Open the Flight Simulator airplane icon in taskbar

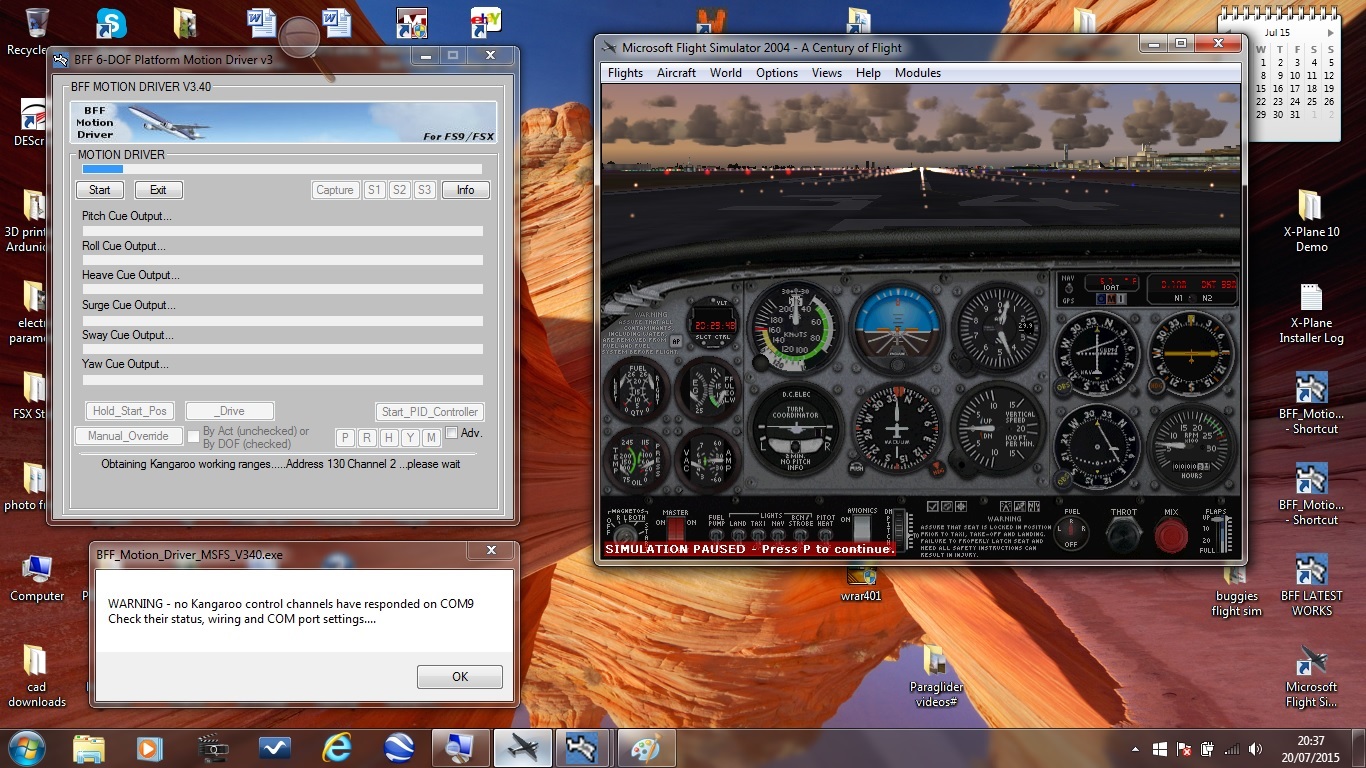click(x=523, y=747)
